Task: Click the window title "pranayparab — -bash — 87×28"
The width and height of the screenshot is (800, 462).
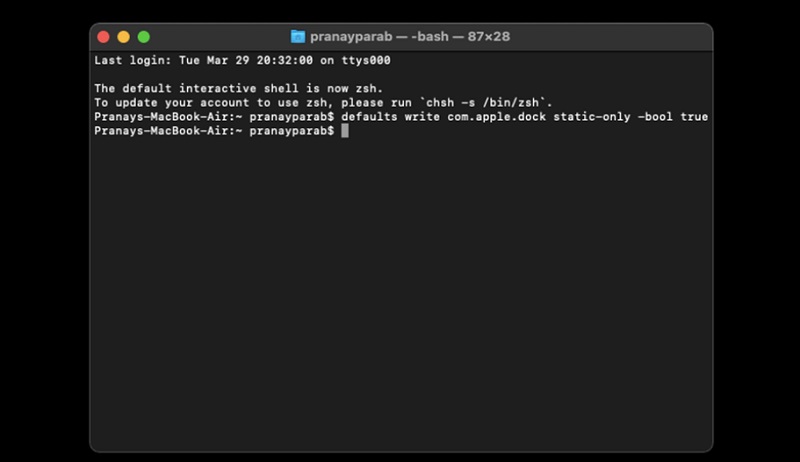Action: (x=410, y=37)
